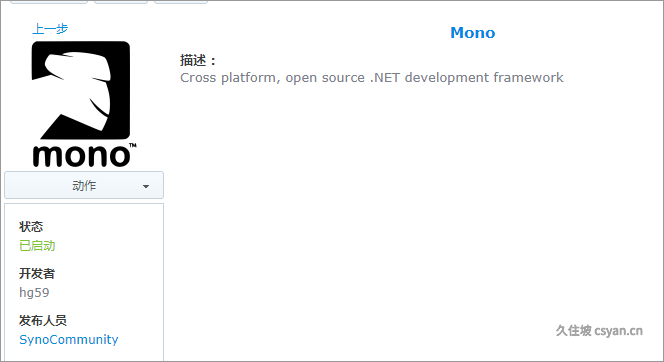
Task: Click the Mono package logo image
Action: [84, 104]
